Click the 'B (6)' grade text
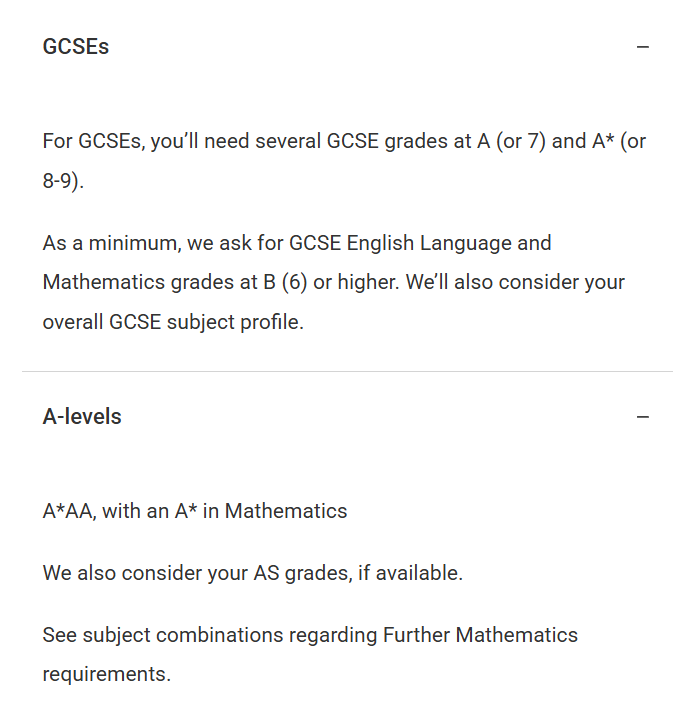The width and height of the screenshot is (695, 710). [285, 283]
